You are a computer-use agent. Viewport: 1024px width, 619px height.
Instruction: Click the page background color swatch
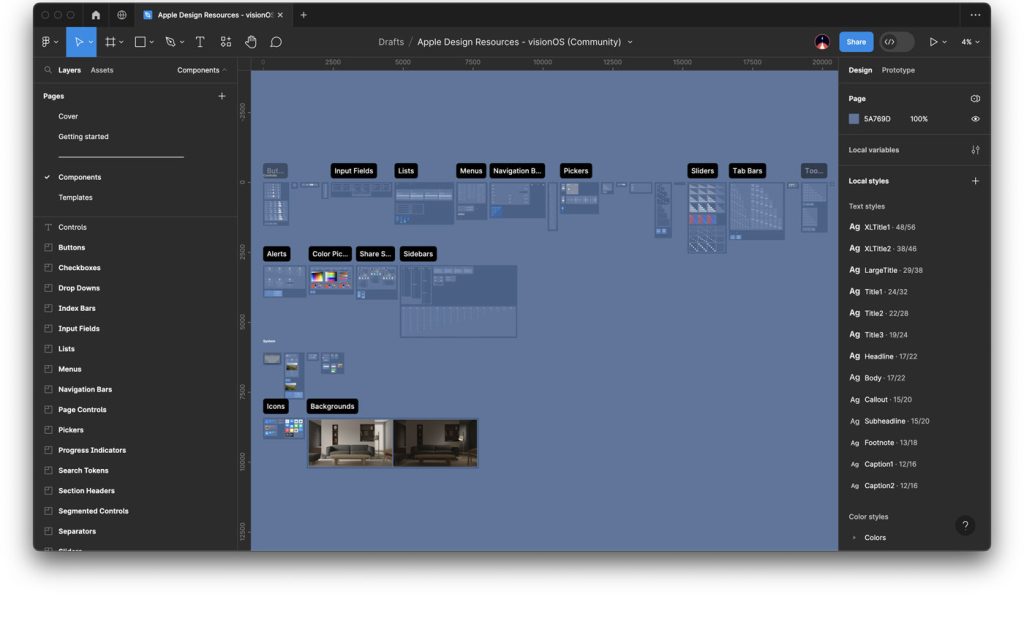[x=854, y=119]
